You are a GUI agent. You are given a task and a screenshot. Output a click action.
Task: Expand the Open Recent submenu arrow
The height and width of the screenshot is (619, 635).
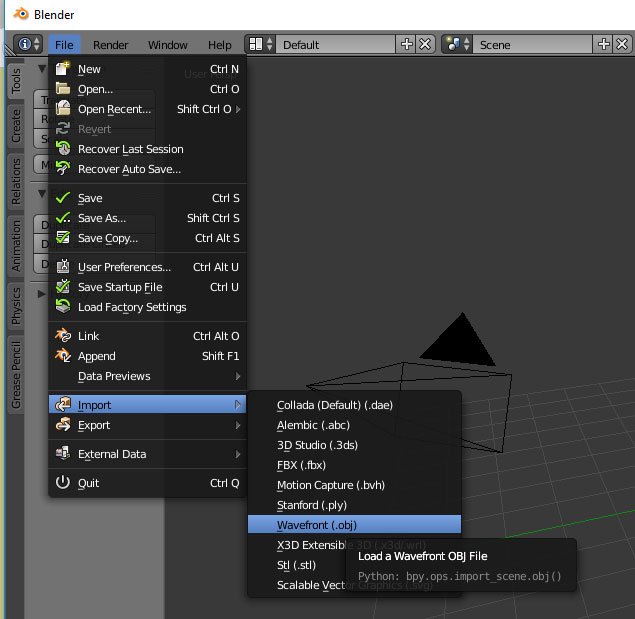(x=238, y=109)
